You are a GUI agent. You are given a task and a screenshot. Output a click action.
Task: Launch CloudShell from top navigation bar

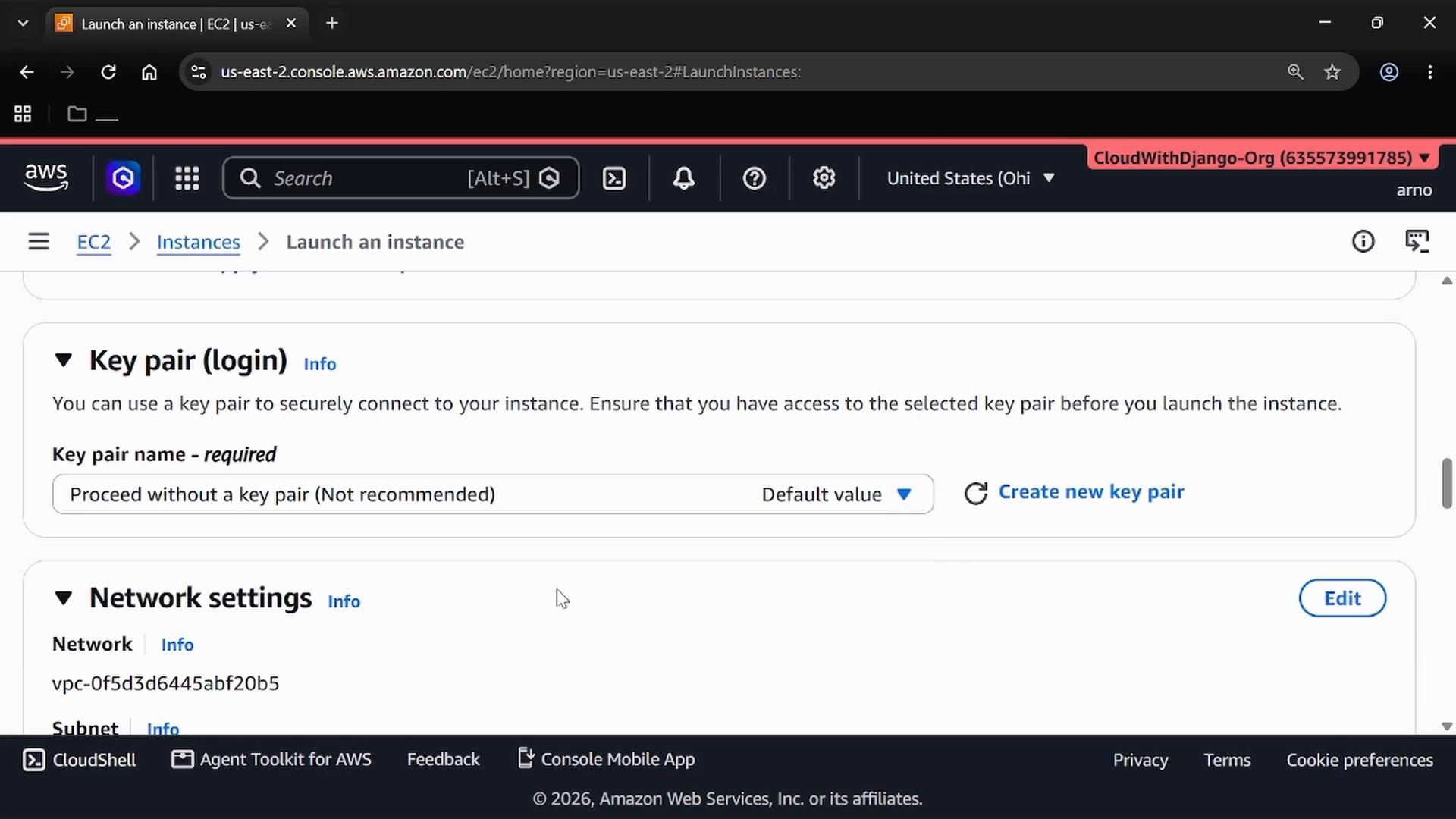pyautogui.click(x=613, y=178)
